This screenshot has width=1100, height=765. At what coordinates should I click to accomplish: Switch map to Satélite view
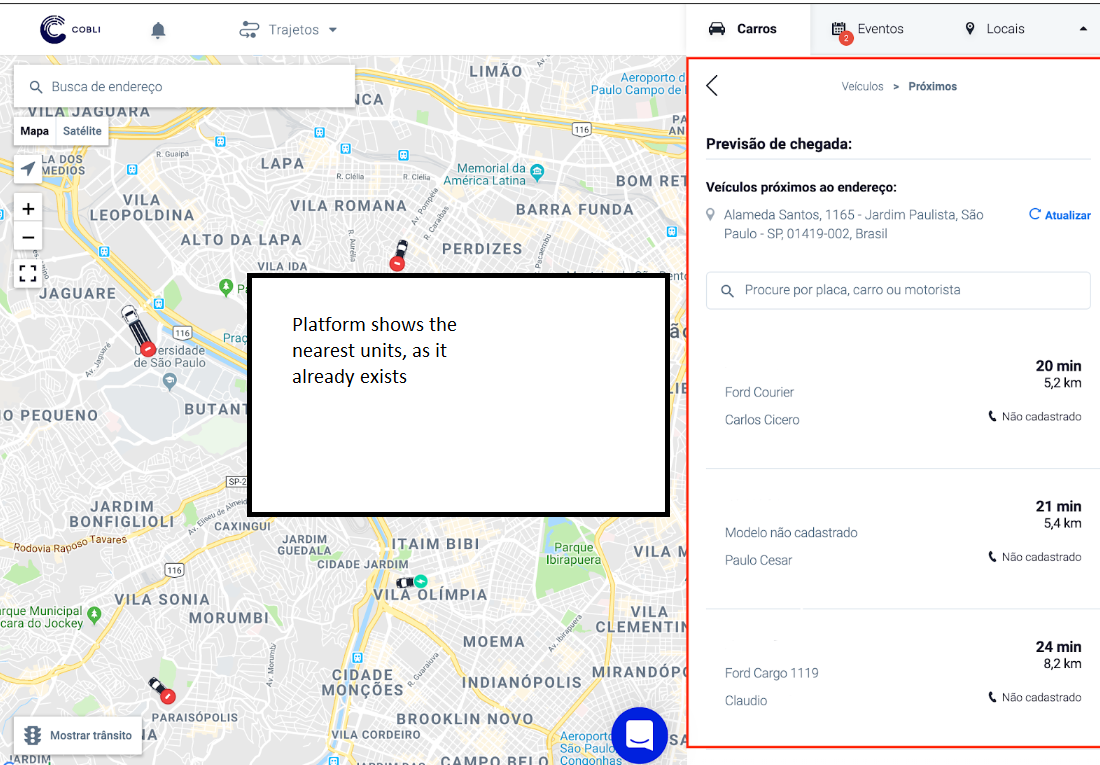[81, 131]
